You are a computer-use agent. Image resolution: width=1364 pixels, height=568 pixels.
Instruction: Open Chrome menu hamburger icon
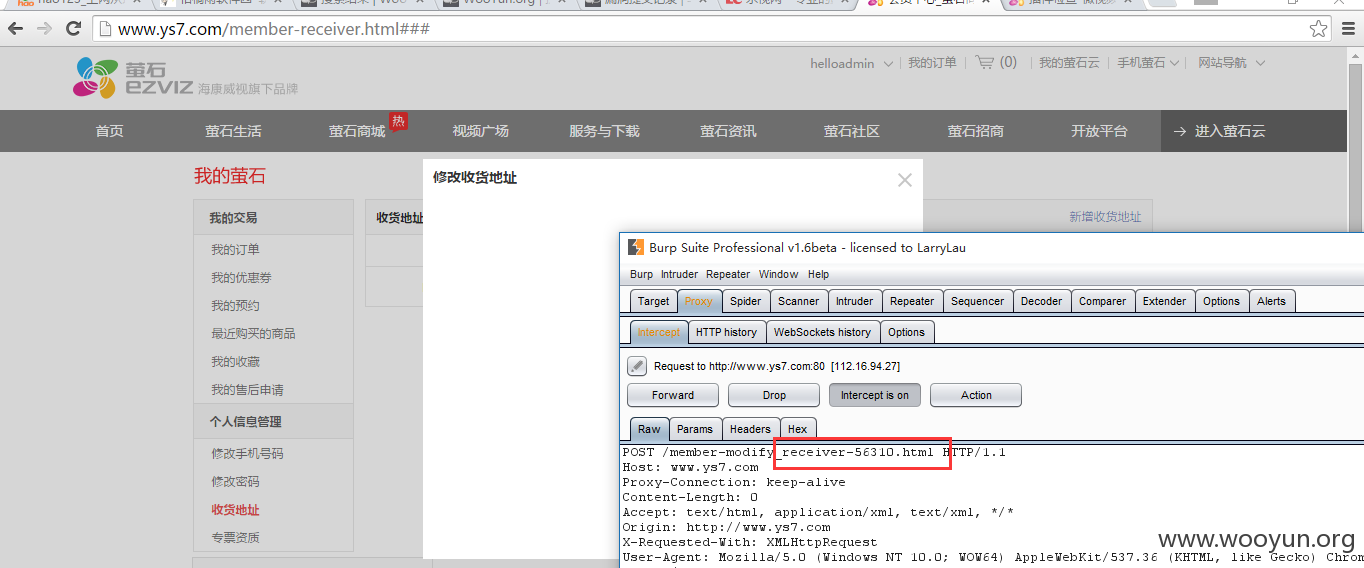tap(1349, 29)
